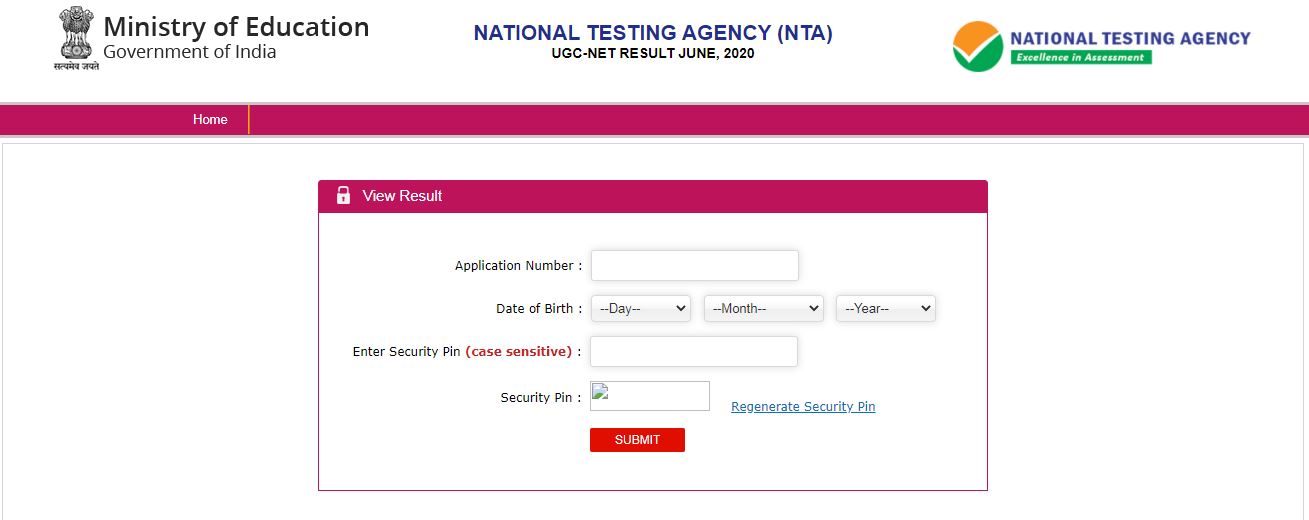Click the broken Security Pin captcha image
This screenshot has height=520, width=1309.
tap(649, 396)
